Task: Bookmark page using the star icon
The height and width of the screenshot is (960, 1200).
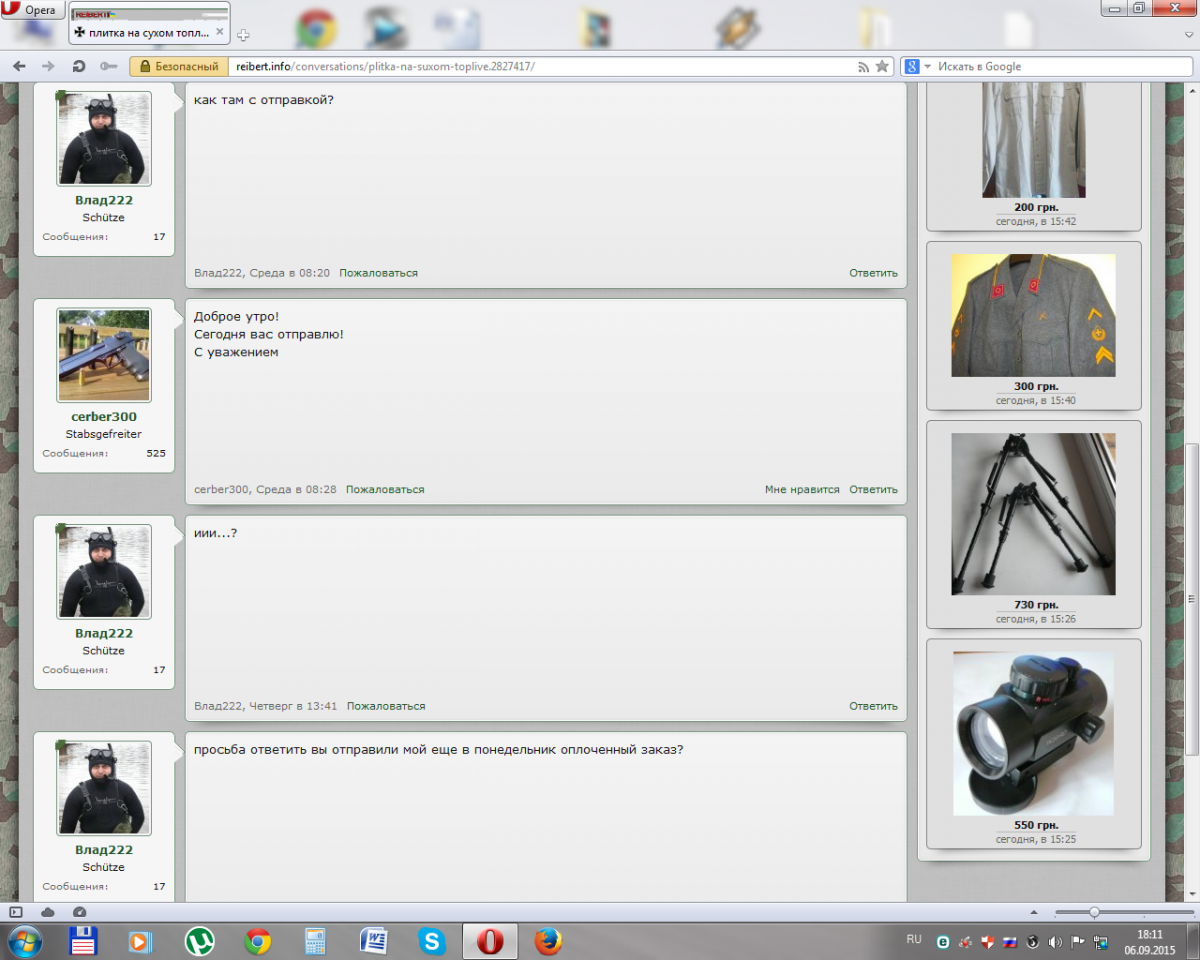Action: [x=882, y=66]
